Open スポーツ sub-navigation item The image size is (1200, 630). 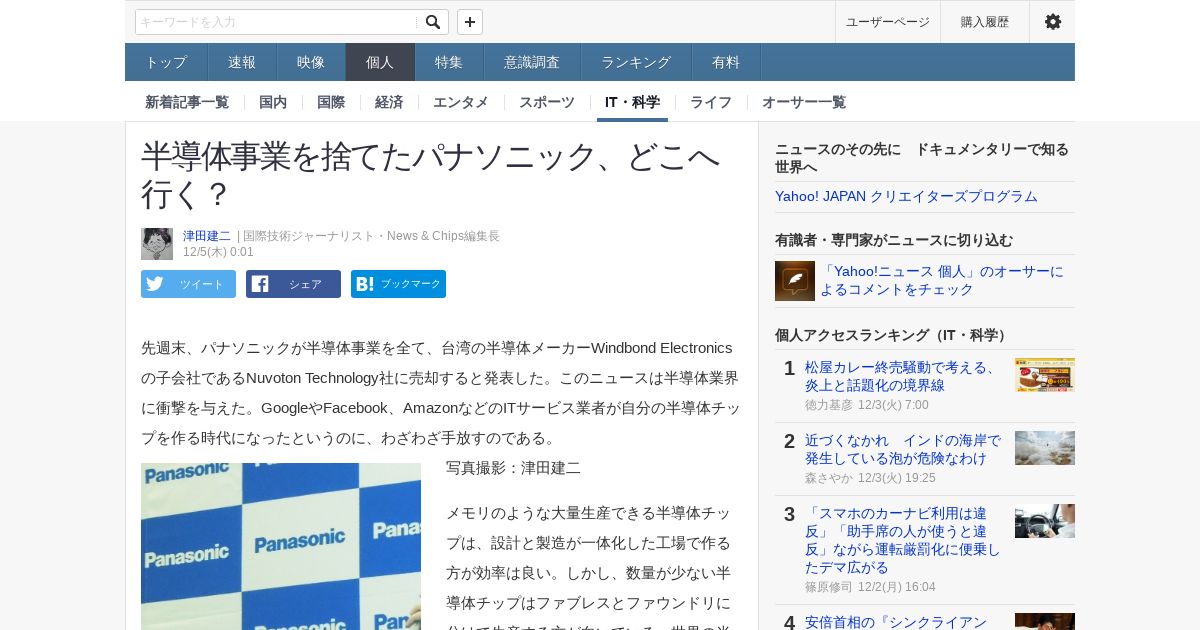click(x=547, y=102)
